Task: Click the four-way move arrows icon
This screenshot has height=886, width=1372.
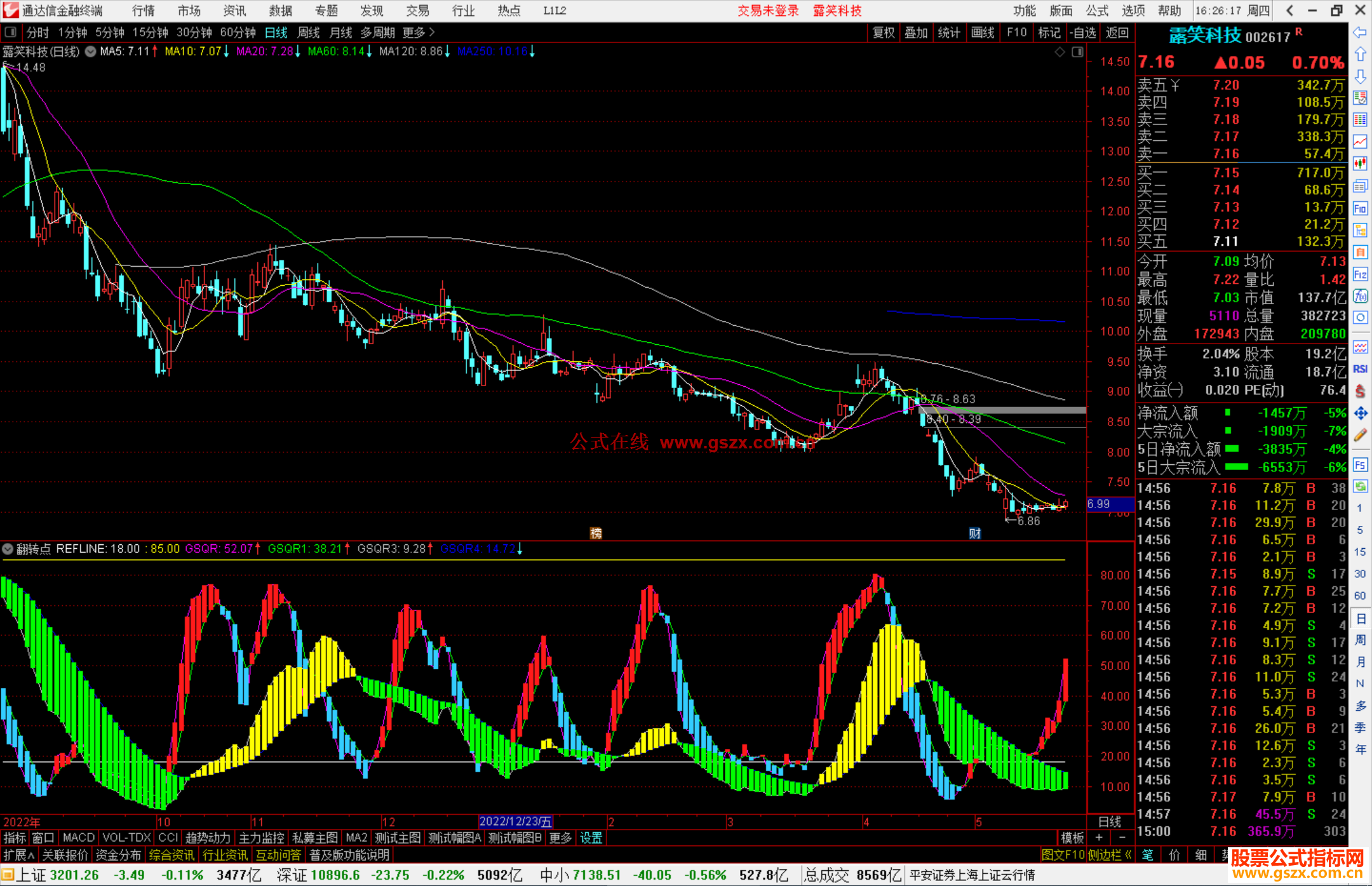Action: [x=1360, y=413]
